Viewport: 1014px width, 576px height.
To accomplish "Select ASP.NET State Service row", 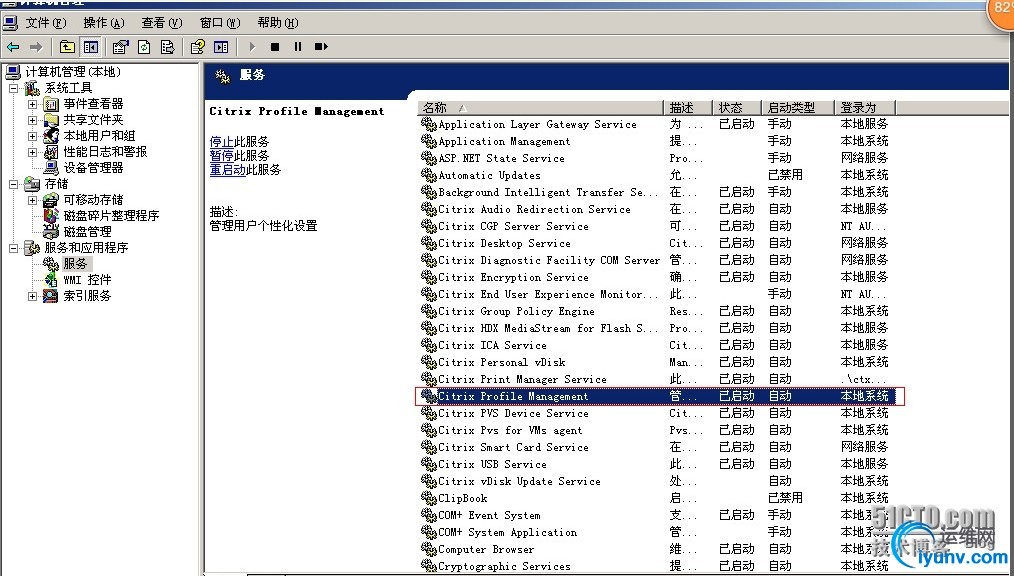I will 656,158.
